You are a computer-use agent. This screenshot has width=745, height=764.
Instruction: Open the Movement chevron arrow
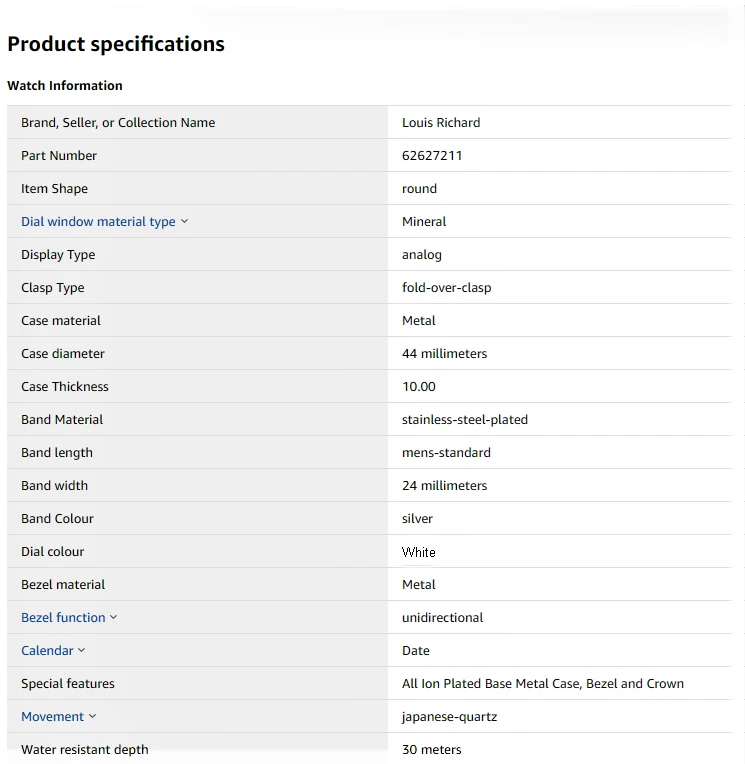pos(92,717)
